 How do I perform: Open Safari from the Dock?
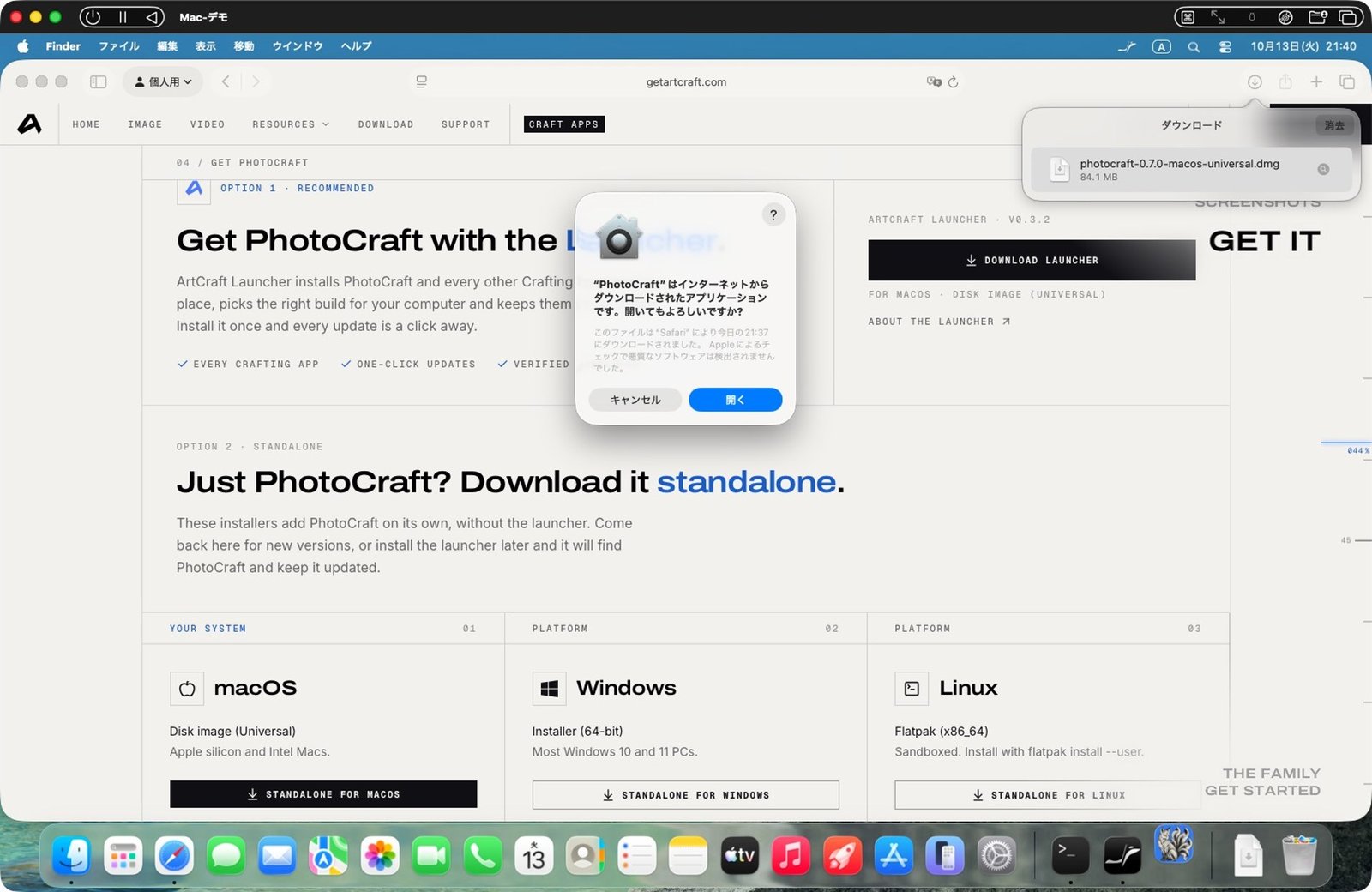click(x=174, y=855)
